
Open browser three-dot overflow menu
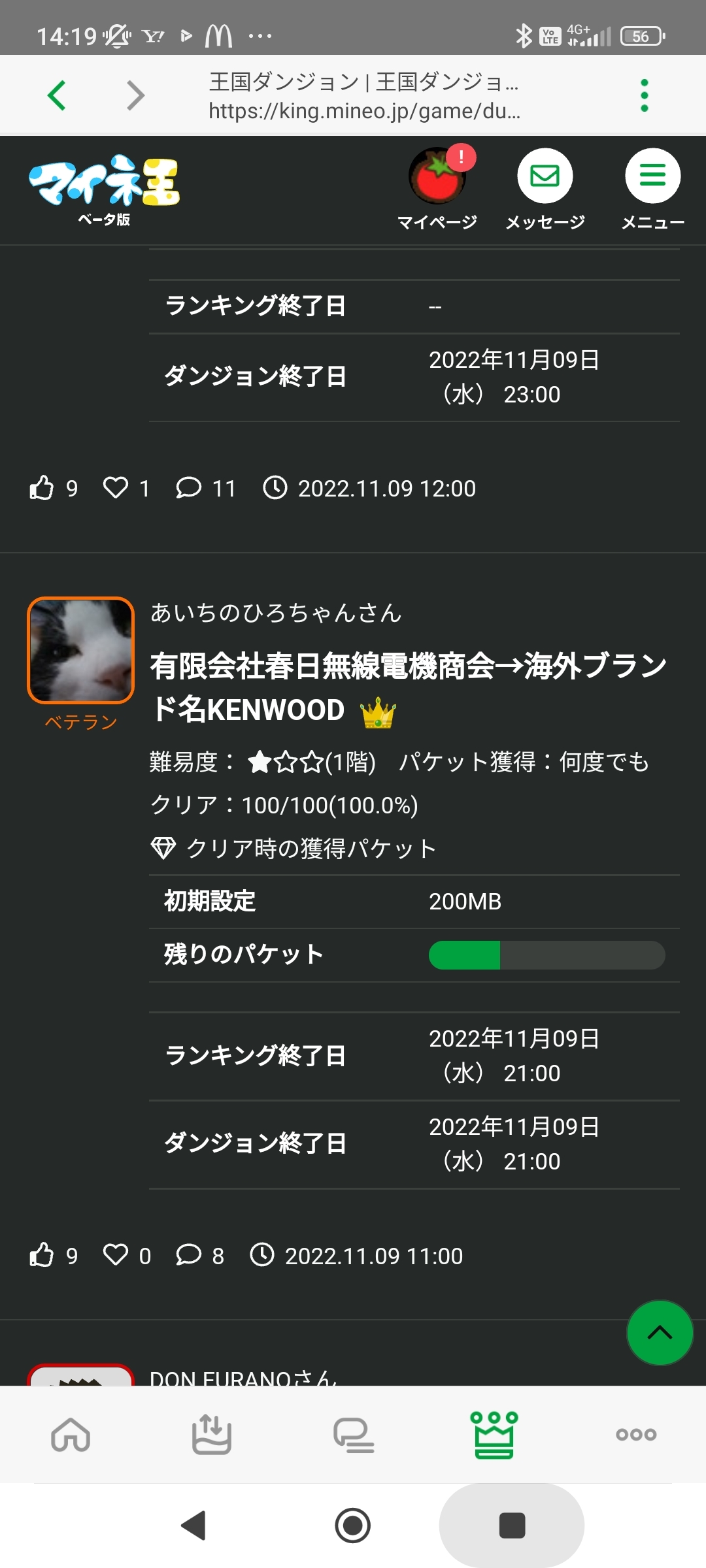(645, 95)
